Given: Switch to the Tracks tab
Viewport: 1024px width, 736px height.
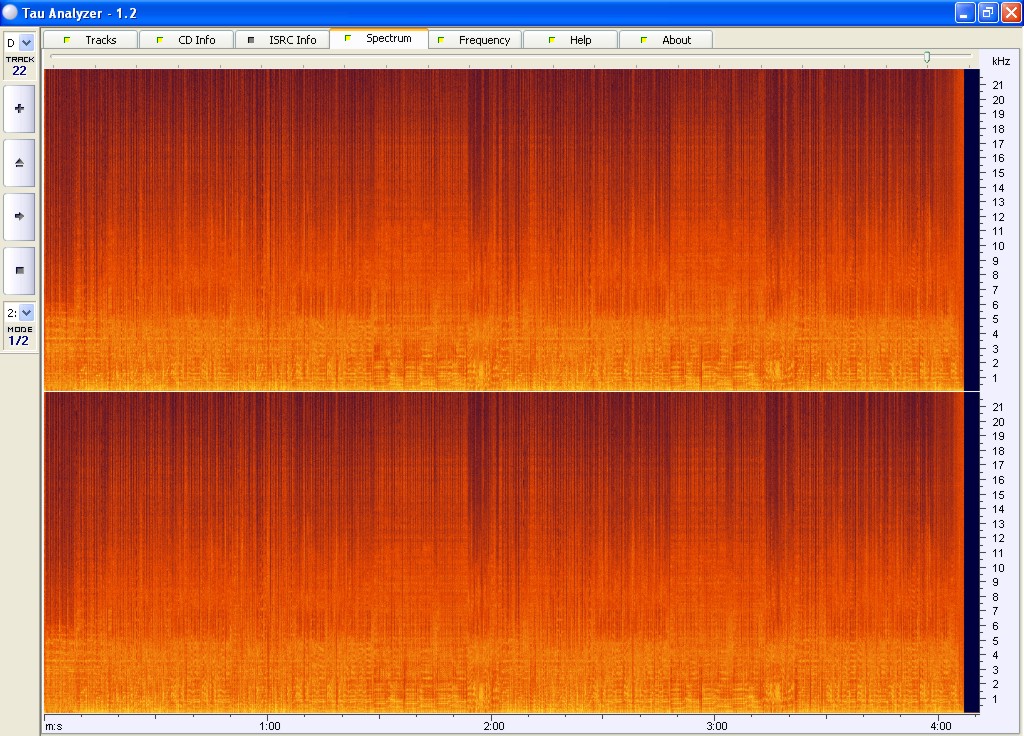Looking at the screenshot, I should [x=90, y=40].
